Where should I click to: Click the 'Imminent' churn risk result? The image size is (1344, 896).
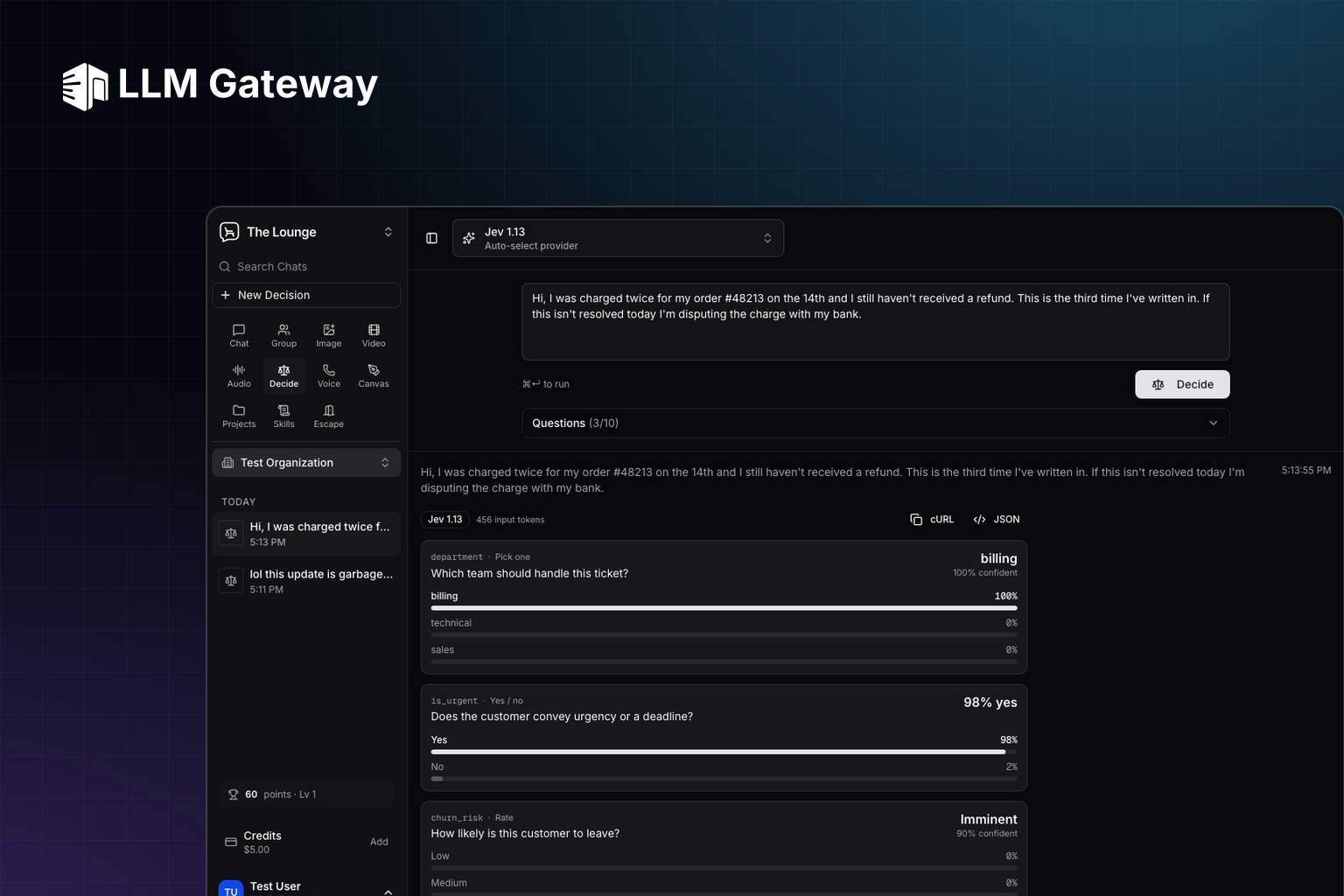pos(989,820)
